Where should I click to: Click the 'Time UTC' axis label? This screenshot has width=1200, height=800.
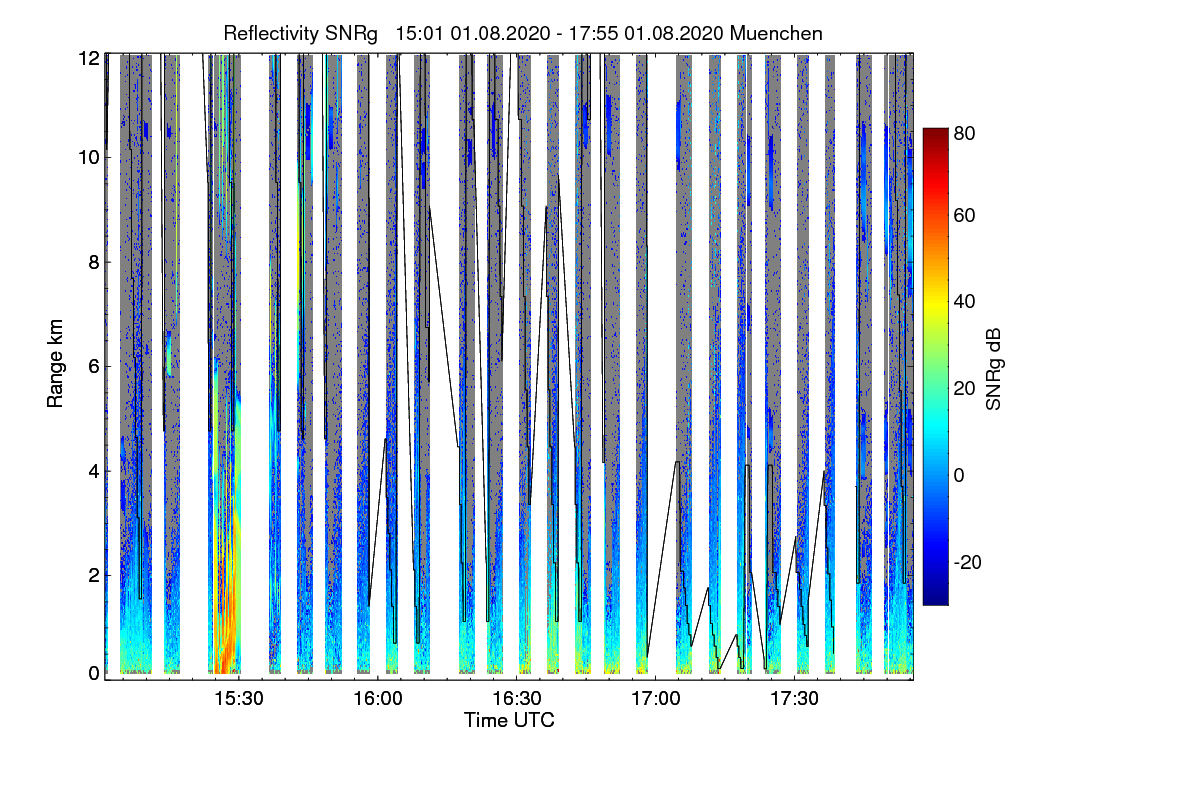pos(509,720)
